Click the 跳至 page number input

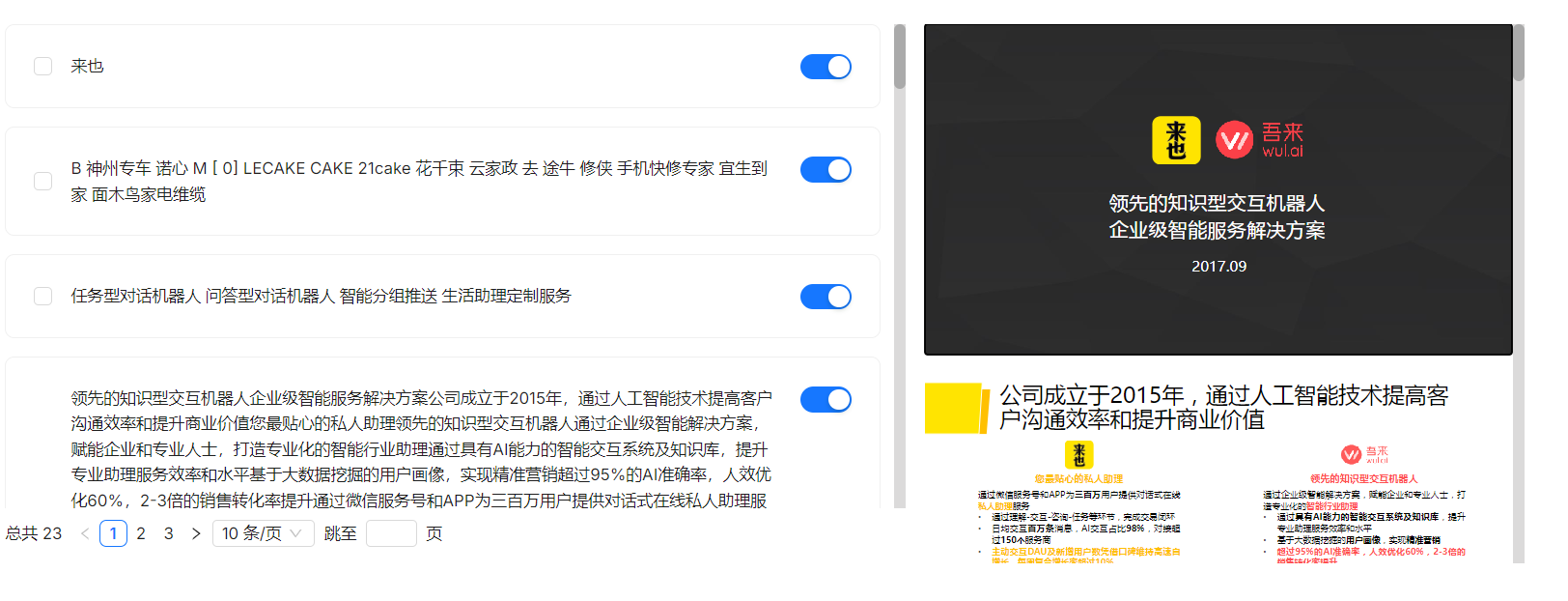point(391,533)
